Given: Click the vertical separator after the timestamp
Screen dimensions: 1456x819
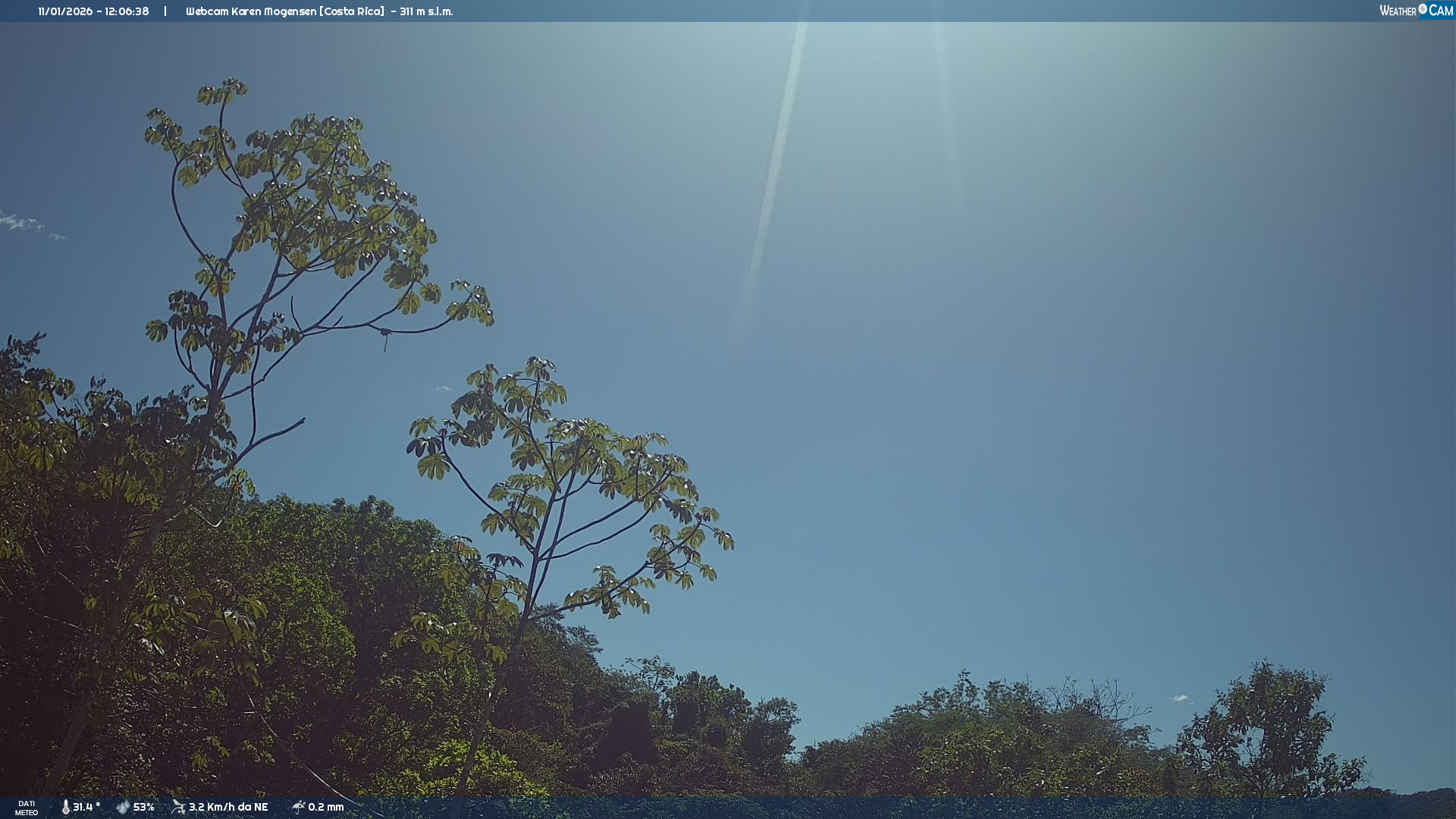Looking at the screenshot, I should pyautogui.click(x=165, y=11).
